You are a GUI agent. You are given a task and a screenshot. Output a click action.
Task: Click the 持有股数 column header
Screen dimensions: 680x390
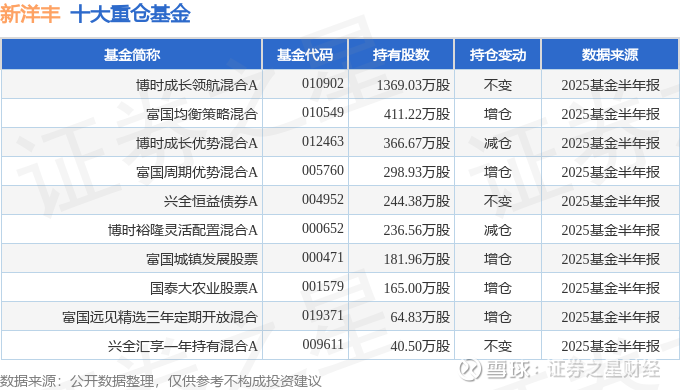401,55
